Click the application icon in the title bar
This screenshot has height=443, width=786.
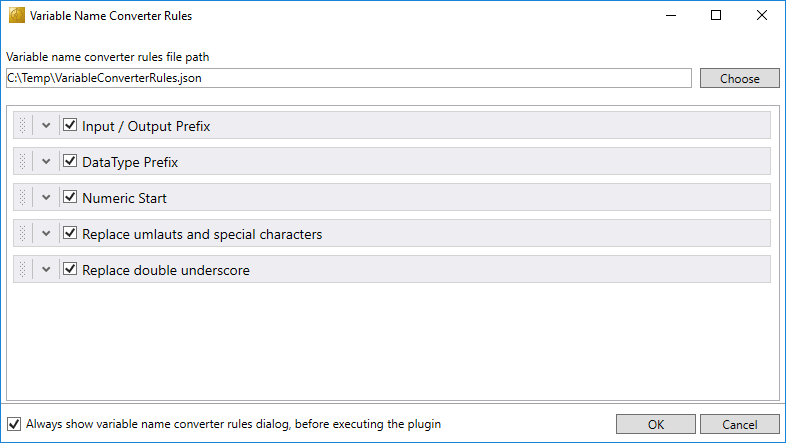tap(17, 16)
